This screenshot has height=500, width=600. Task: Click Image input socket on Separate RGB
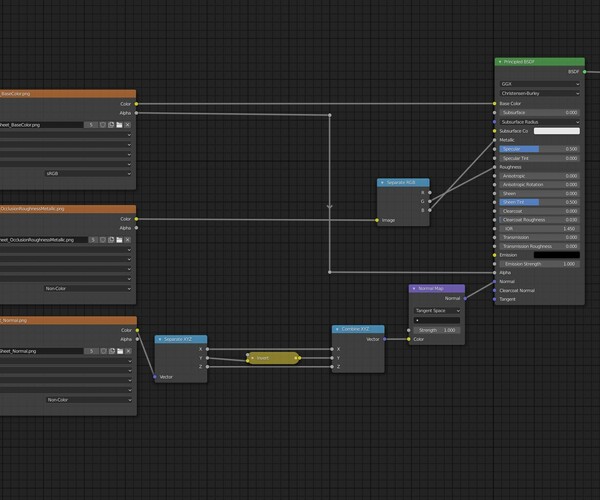pos(377,220)
